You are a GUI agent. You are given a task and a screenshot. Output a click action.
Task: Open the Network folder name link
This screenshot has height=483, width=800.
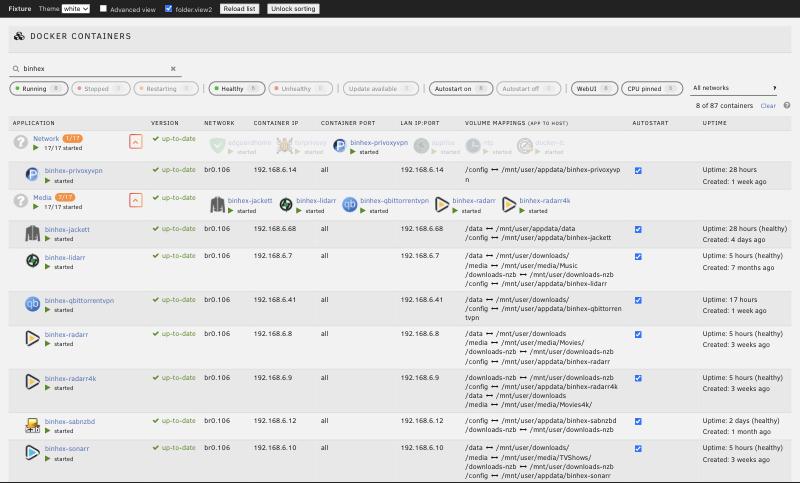tap(46, 138)
